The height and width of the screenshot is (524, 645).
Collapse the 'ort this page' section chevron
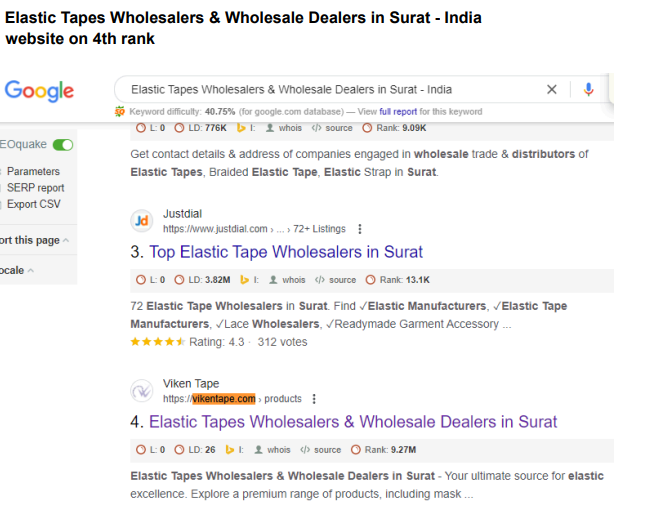point(66,240)
